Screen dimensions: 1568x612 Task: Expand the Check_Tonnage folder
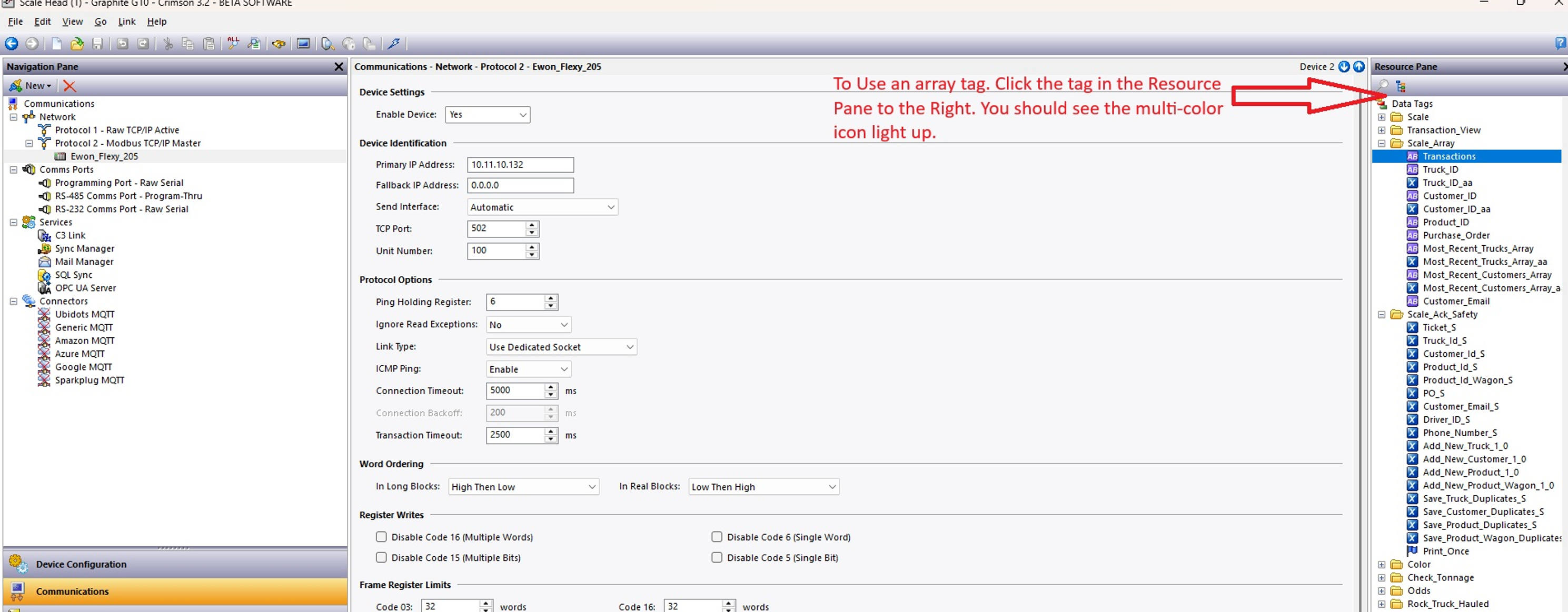tap(1381, 577)
